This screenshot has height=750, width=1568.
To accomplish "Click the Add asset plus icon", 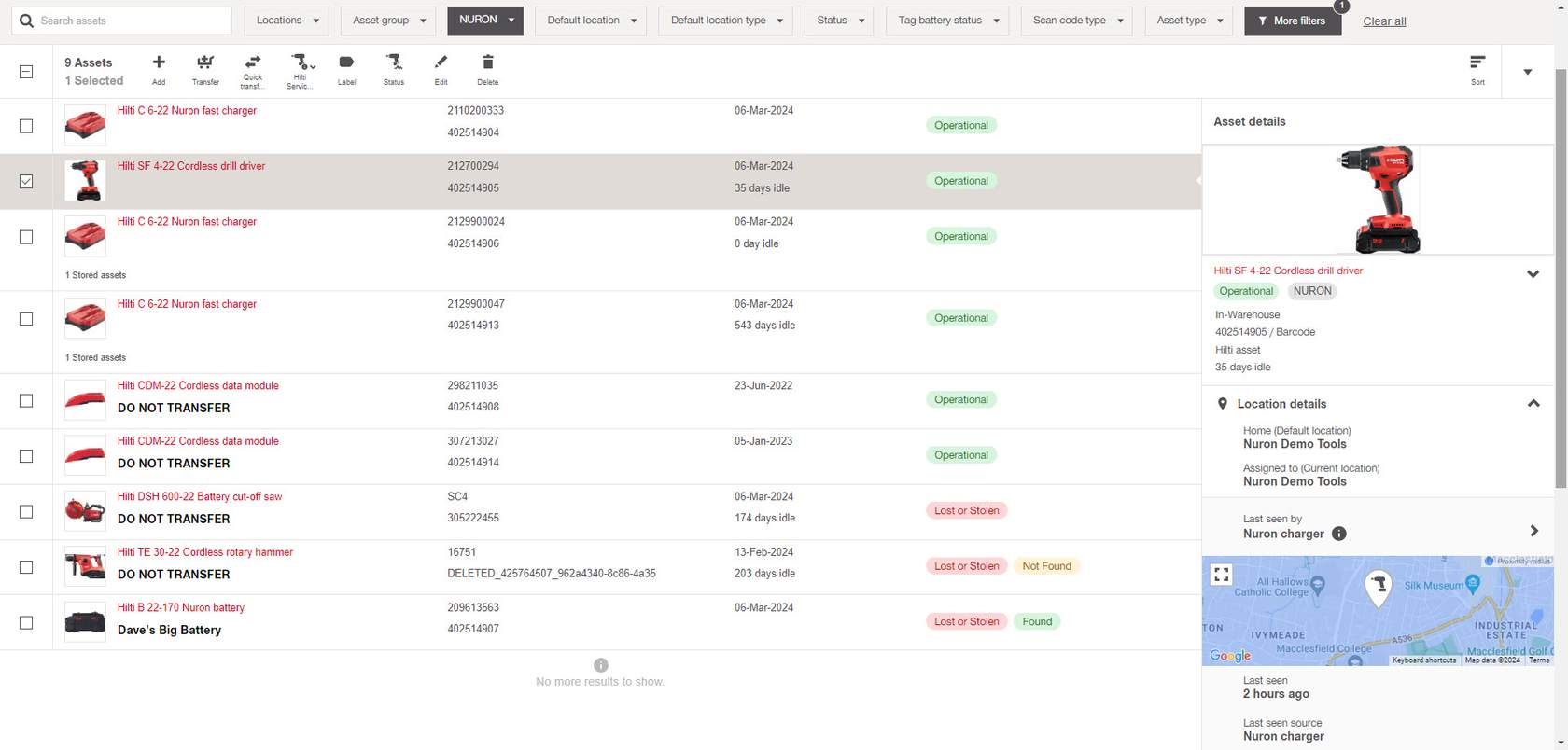I will [159, 62].
